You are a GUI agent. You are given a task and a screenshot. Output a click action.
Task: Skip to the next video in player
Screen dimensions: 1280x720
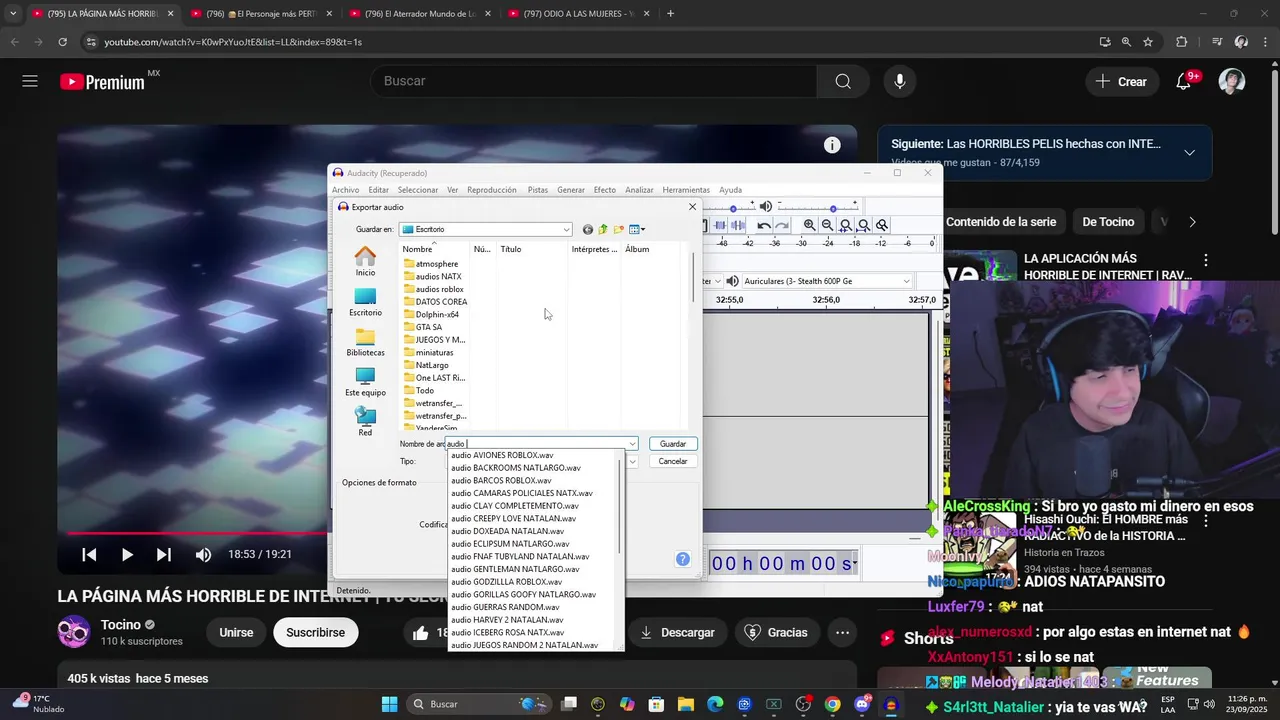coord(164,554)
